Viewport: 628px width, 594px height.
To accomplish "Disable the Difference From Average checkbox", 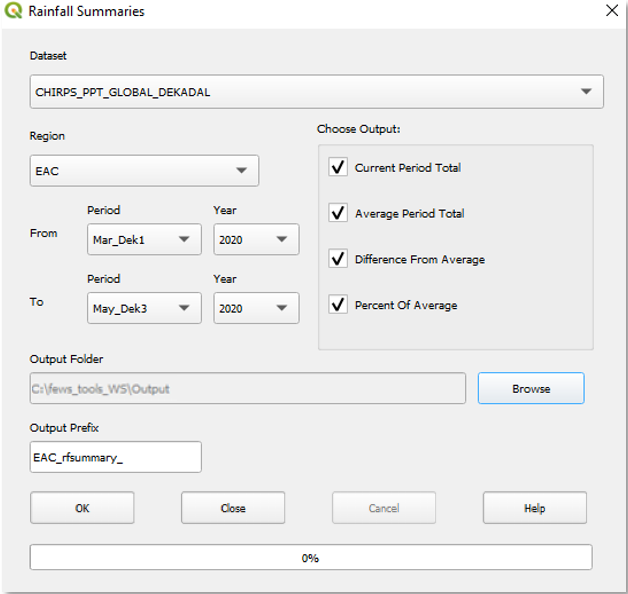I will [338, 259].
